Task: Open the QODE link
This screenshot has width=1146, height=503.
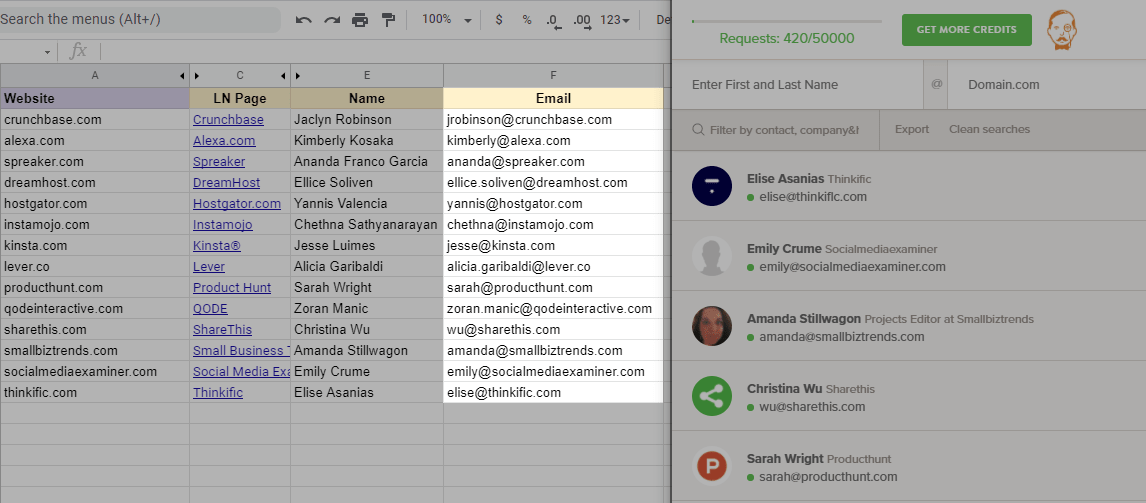Action: pyautogui.click(x=210, y=309)
